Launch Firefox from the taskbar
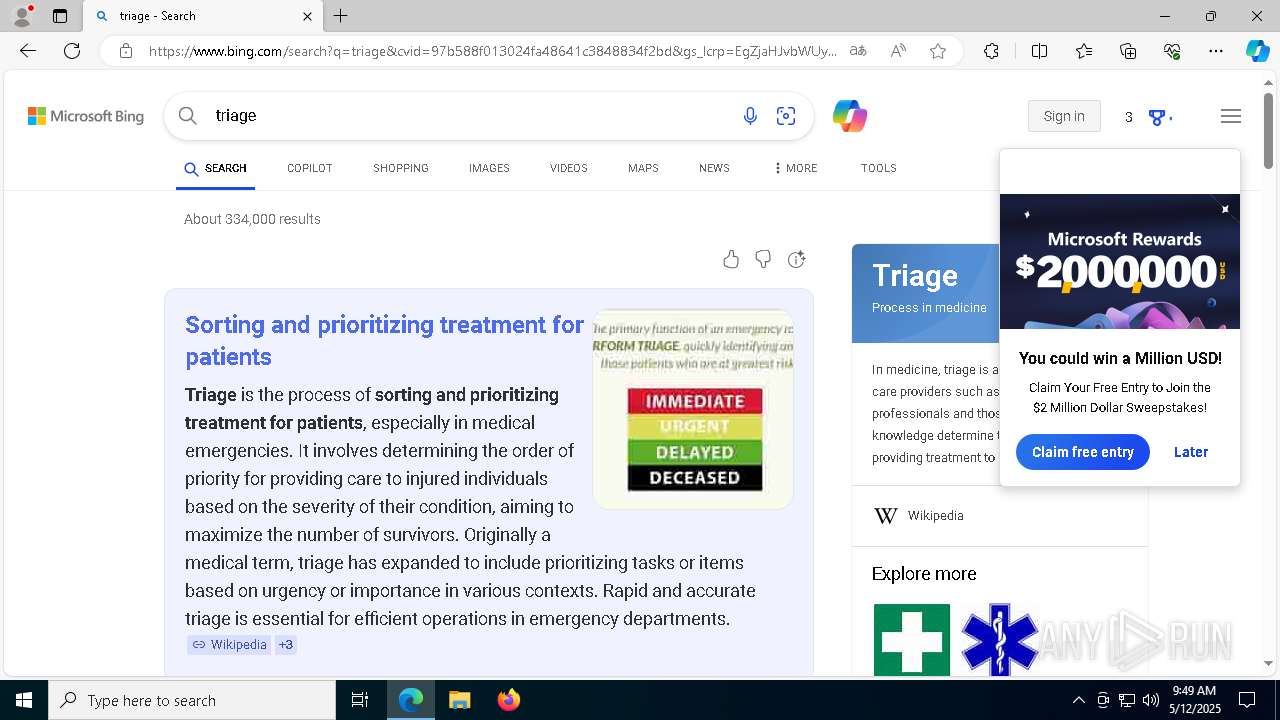 [x=508, y=700]
